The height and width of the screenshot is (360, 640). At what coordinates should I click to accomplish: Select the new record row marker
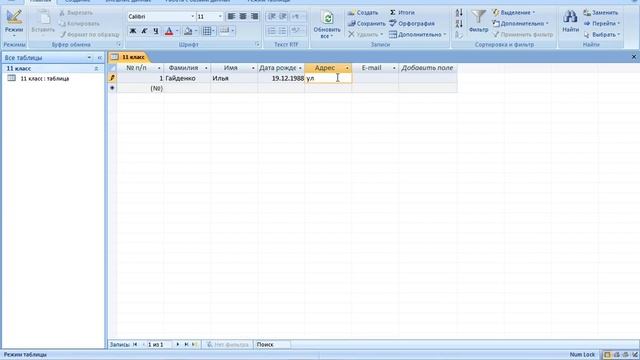[x=112, y=88]
